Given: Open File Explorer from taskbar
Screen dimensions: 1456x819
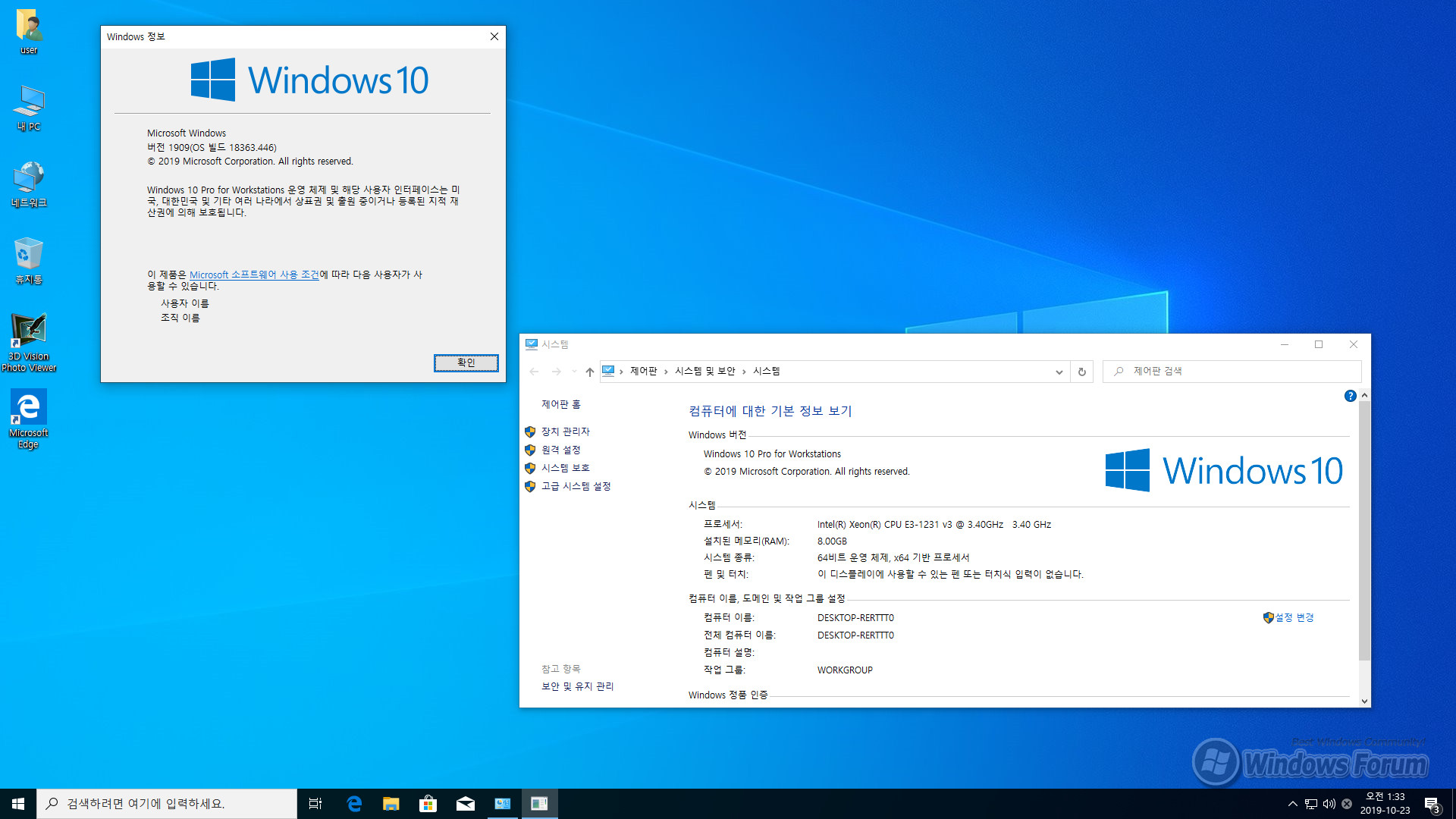Looking at the screenshot, I should (391, 804).
